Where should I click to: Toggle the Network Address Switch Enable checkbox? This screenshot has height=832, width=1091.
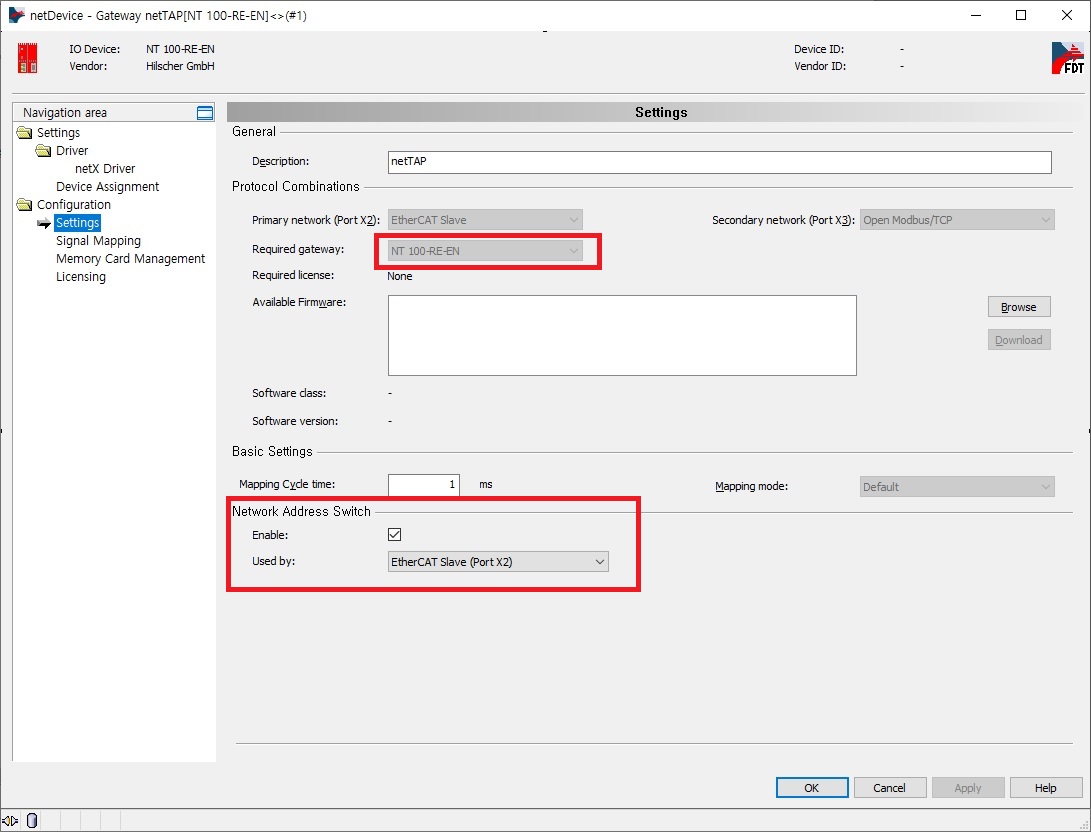(395, 534)
